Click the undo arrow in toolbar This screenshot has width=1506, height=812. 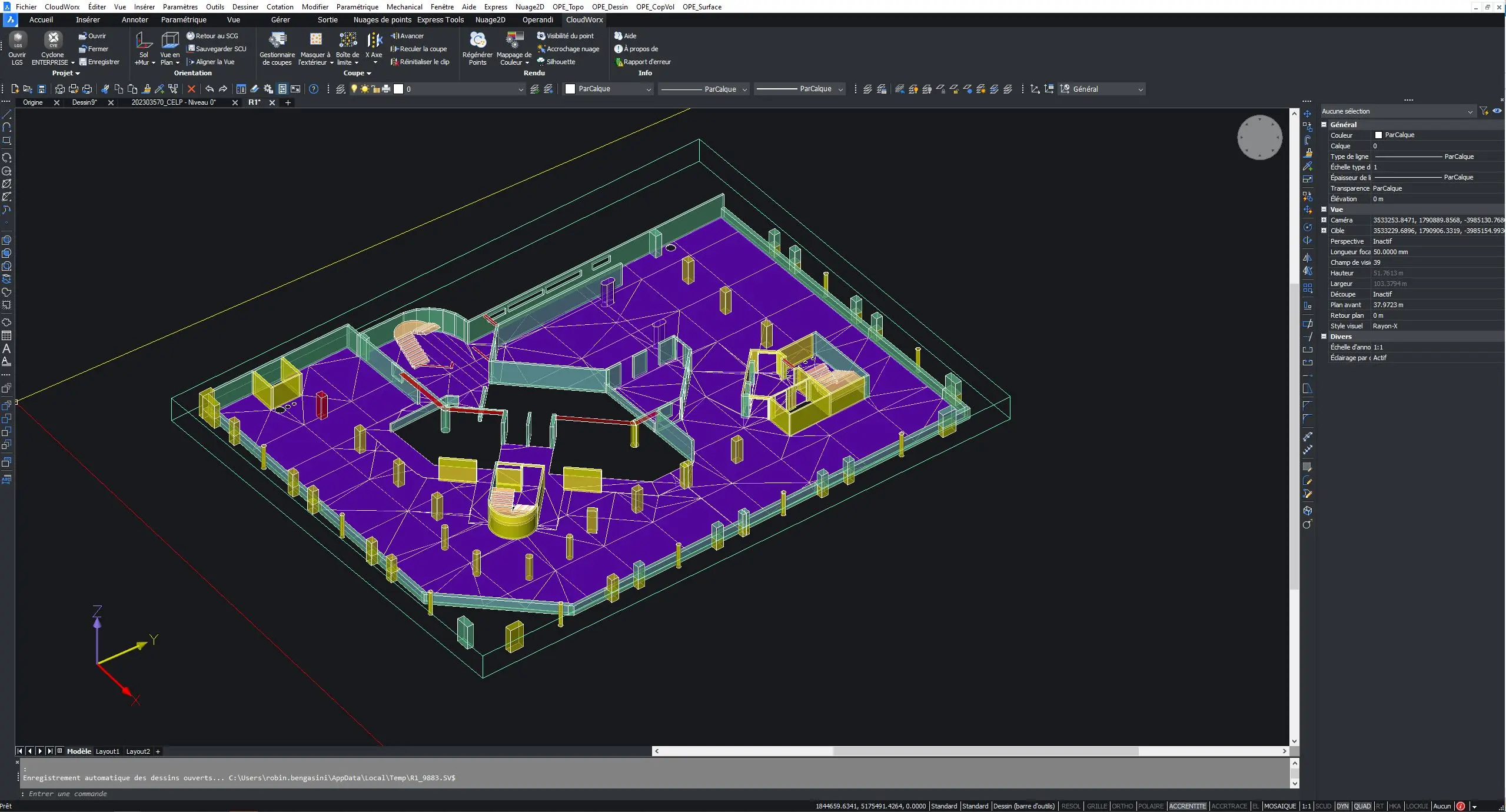(x=210, y=89)
